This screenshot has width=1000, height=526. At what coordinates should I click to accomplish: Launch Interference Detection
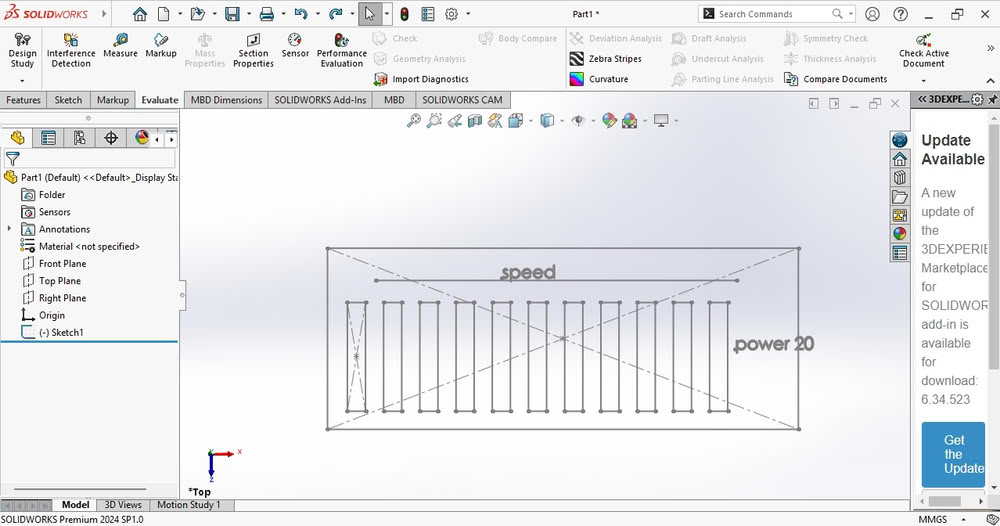(x=71, y=50)
